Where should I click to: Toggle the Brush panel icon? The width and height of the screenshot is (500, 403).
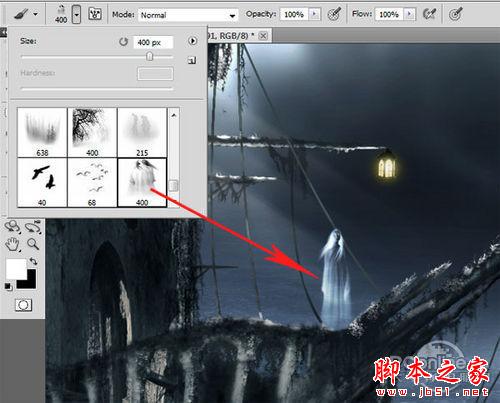pos(95,14)
